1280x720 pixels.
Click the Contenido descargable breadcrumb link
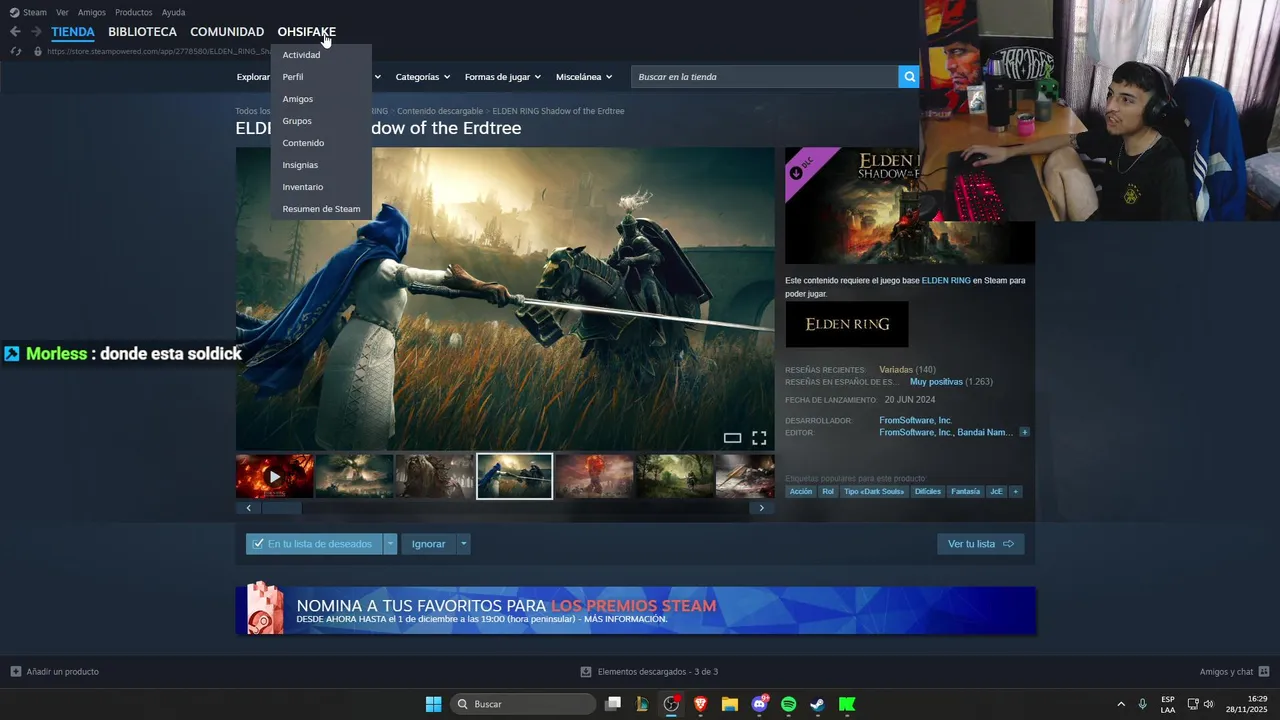[x=440, y=111]
